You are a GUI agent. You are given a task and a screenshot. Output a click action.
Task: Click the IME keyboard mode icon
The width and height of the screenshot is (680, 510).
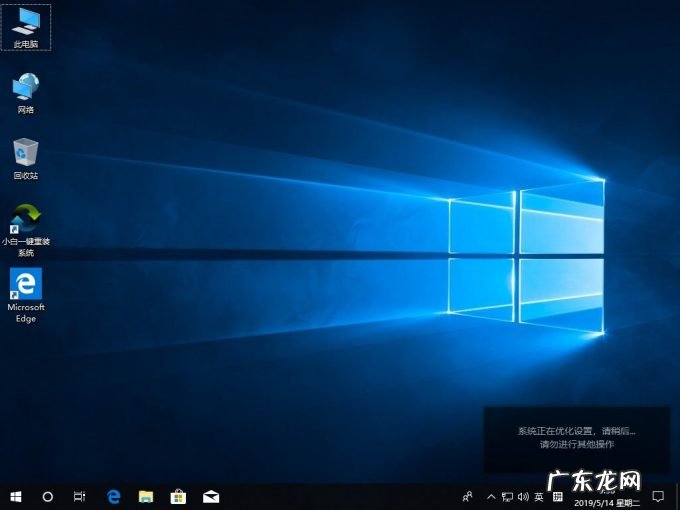click(556, 496)
